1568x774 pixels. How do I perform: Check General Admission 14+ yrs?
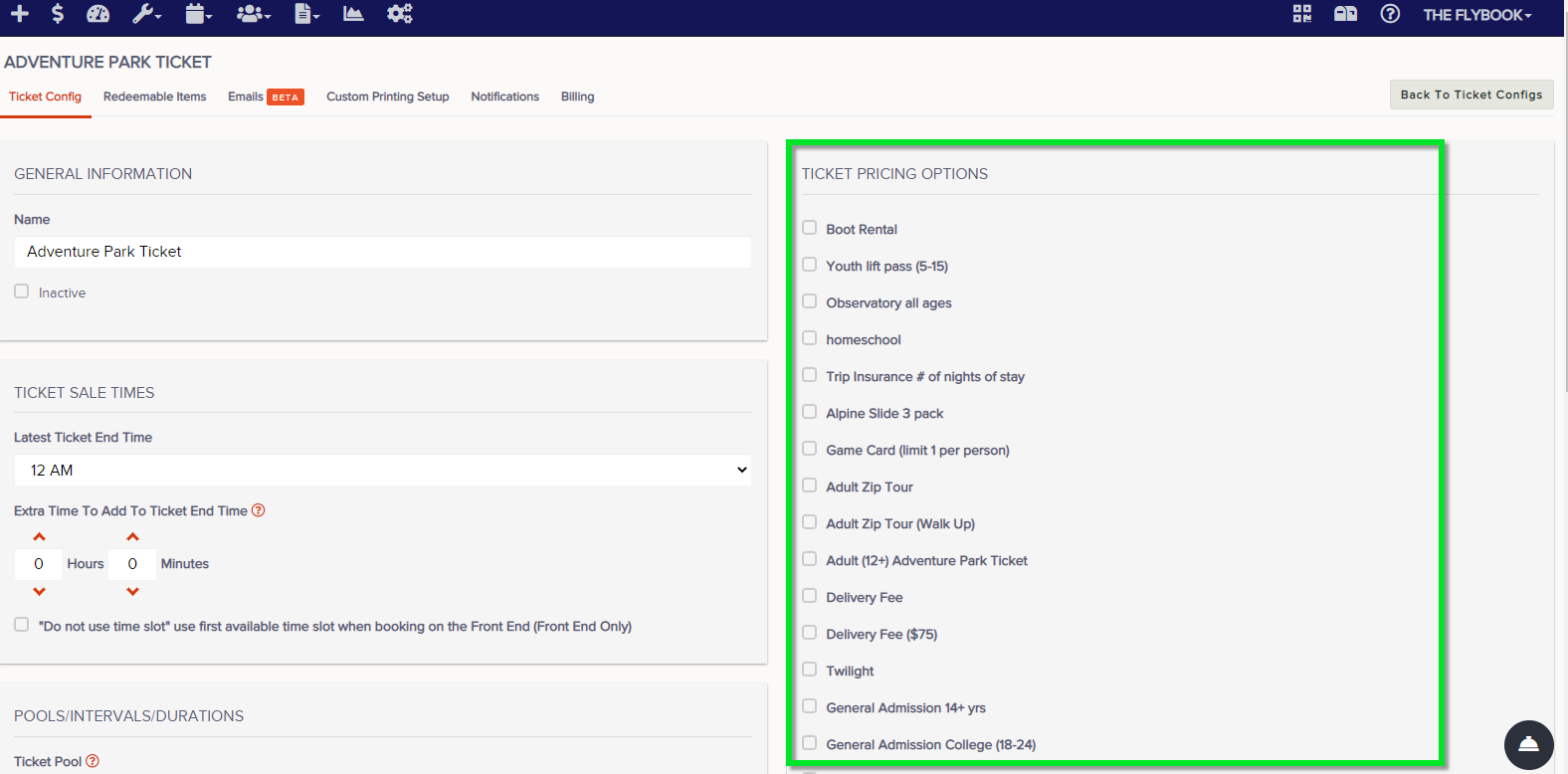pos(810,706)
